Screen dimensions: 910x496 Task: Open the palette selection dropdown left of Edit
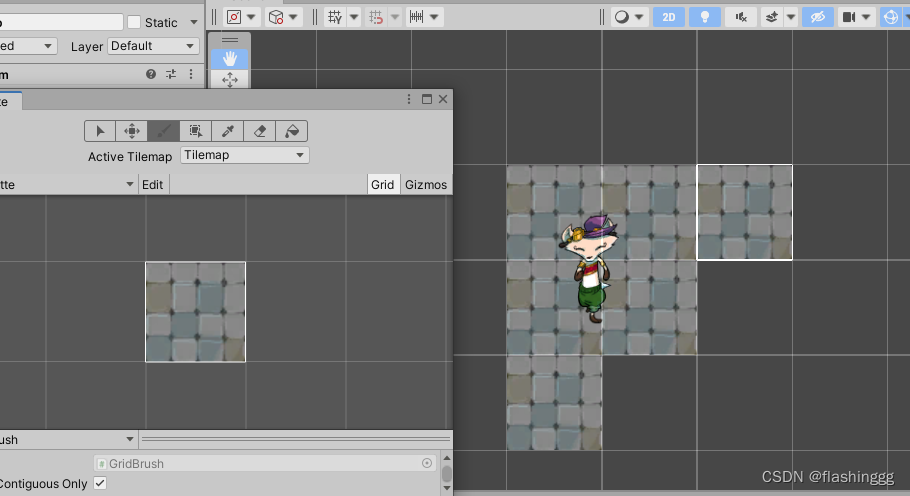tap(68, 184)
